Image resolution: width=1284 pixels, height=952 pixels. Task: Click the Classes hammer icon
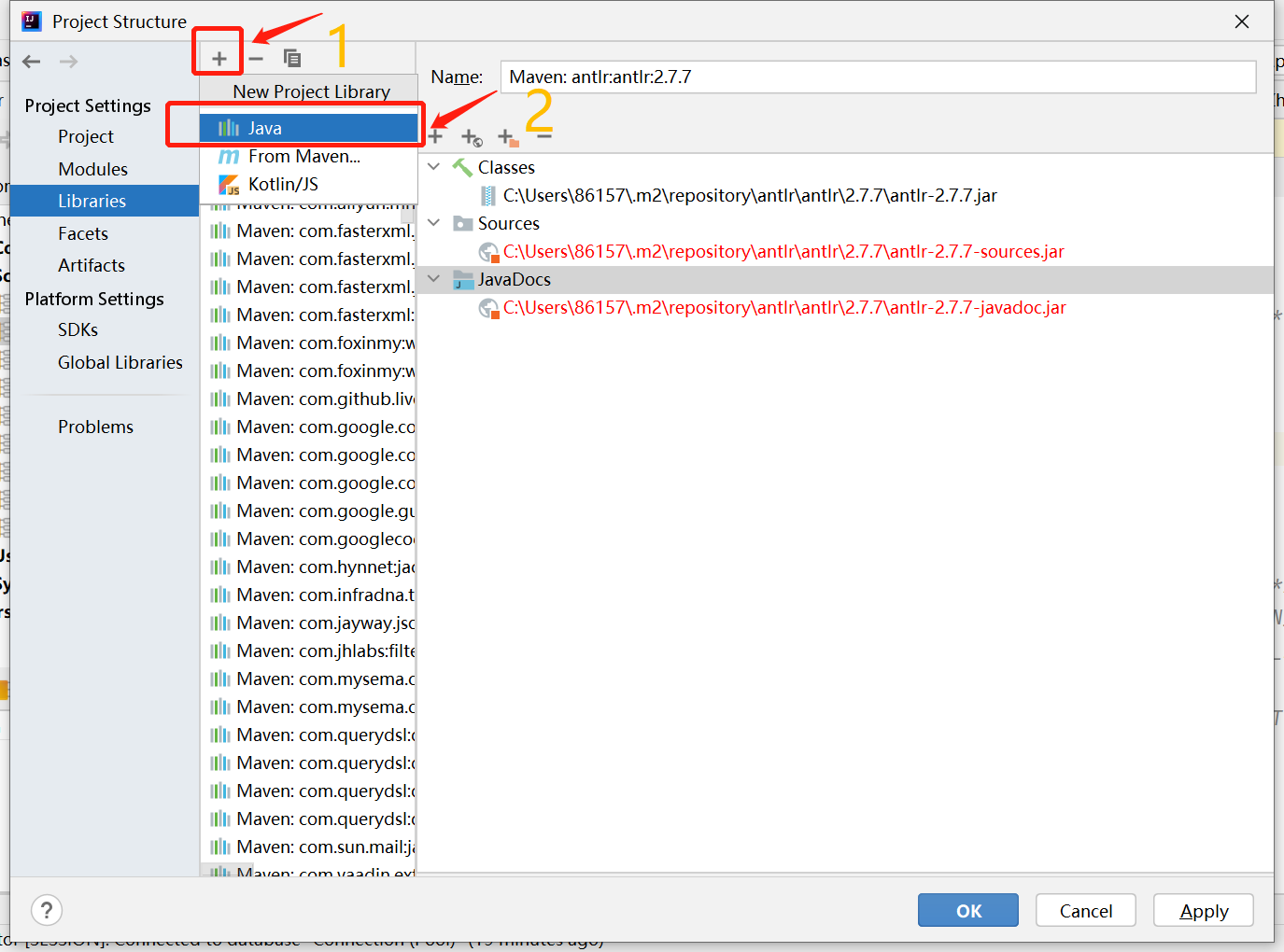coord(462,167)
